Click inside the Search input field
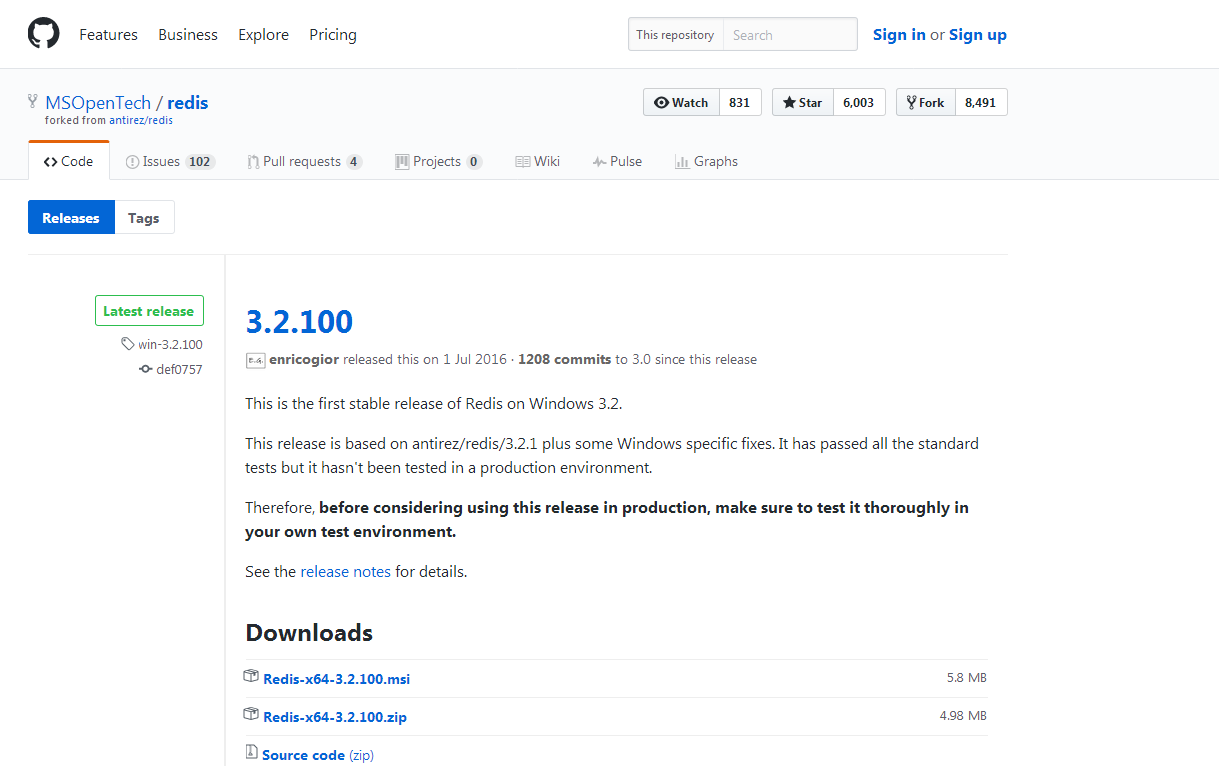Screen dimensions: 1219x766 [x=790, y=34]
